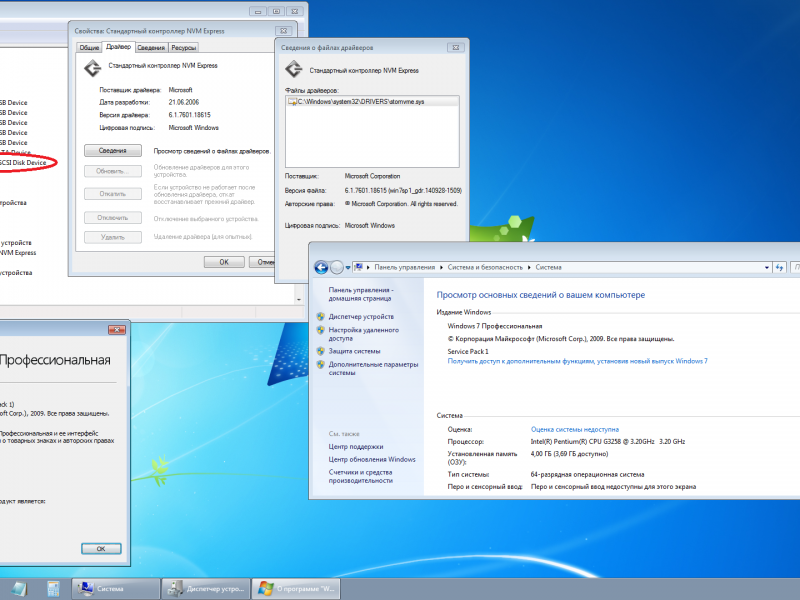Click device icon in driver file details window
Viewport: 800px width, 600px height.
pyautogui.click(x=294, y=69)
